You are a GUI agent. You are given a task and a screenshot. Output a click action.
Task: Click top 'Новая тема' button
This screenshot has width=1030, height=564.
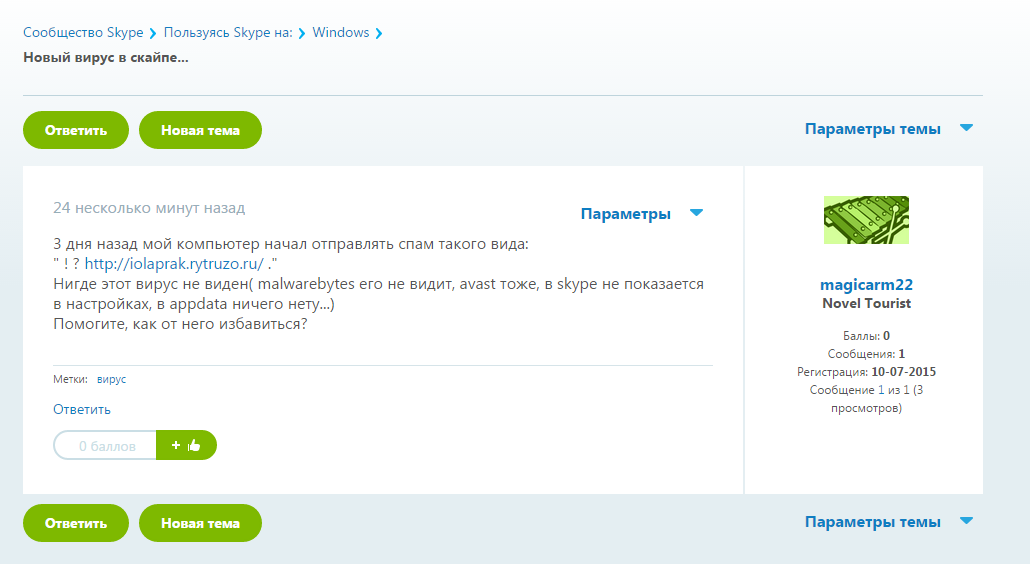[x=200, y=130]
